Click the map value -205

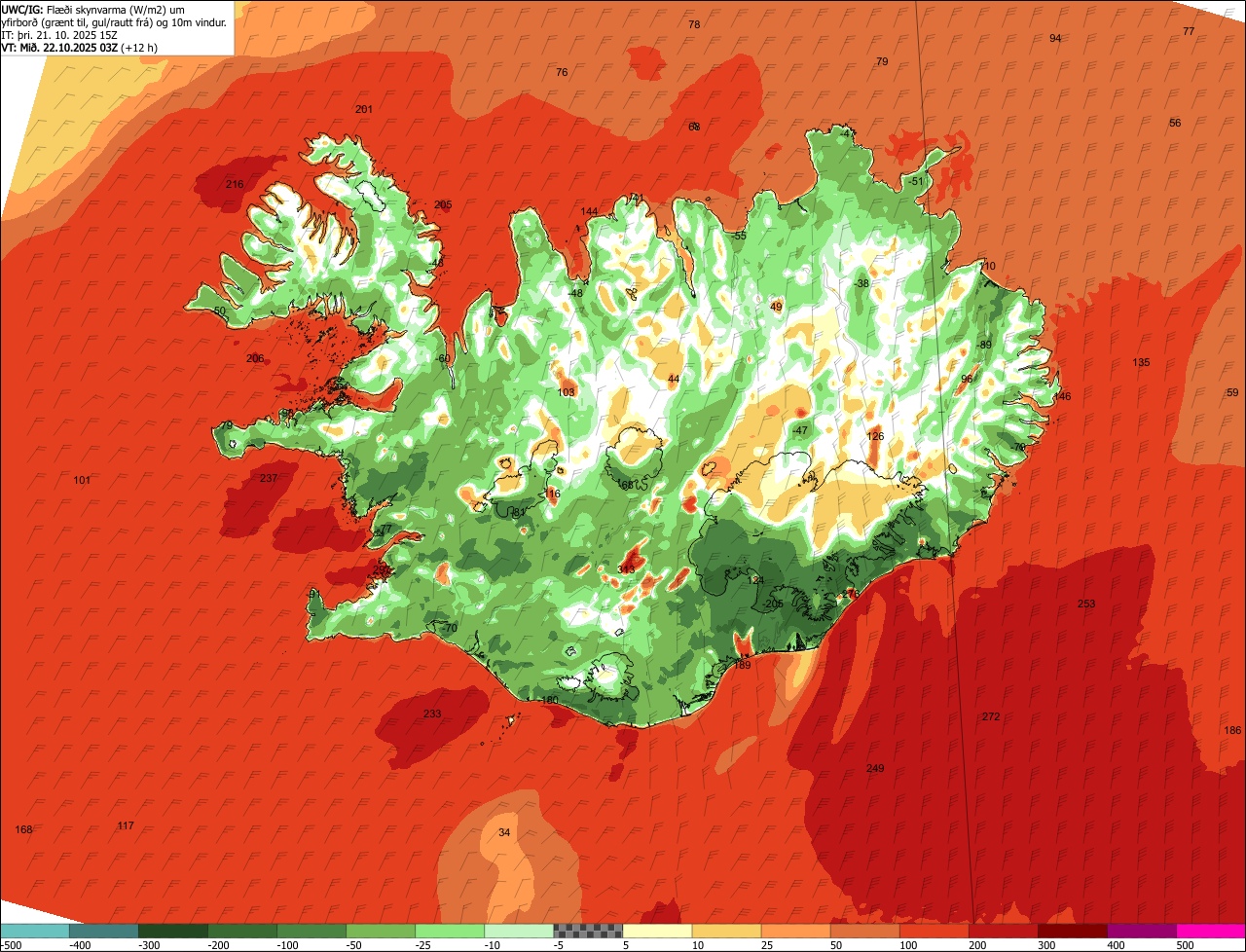click(774, 604)
